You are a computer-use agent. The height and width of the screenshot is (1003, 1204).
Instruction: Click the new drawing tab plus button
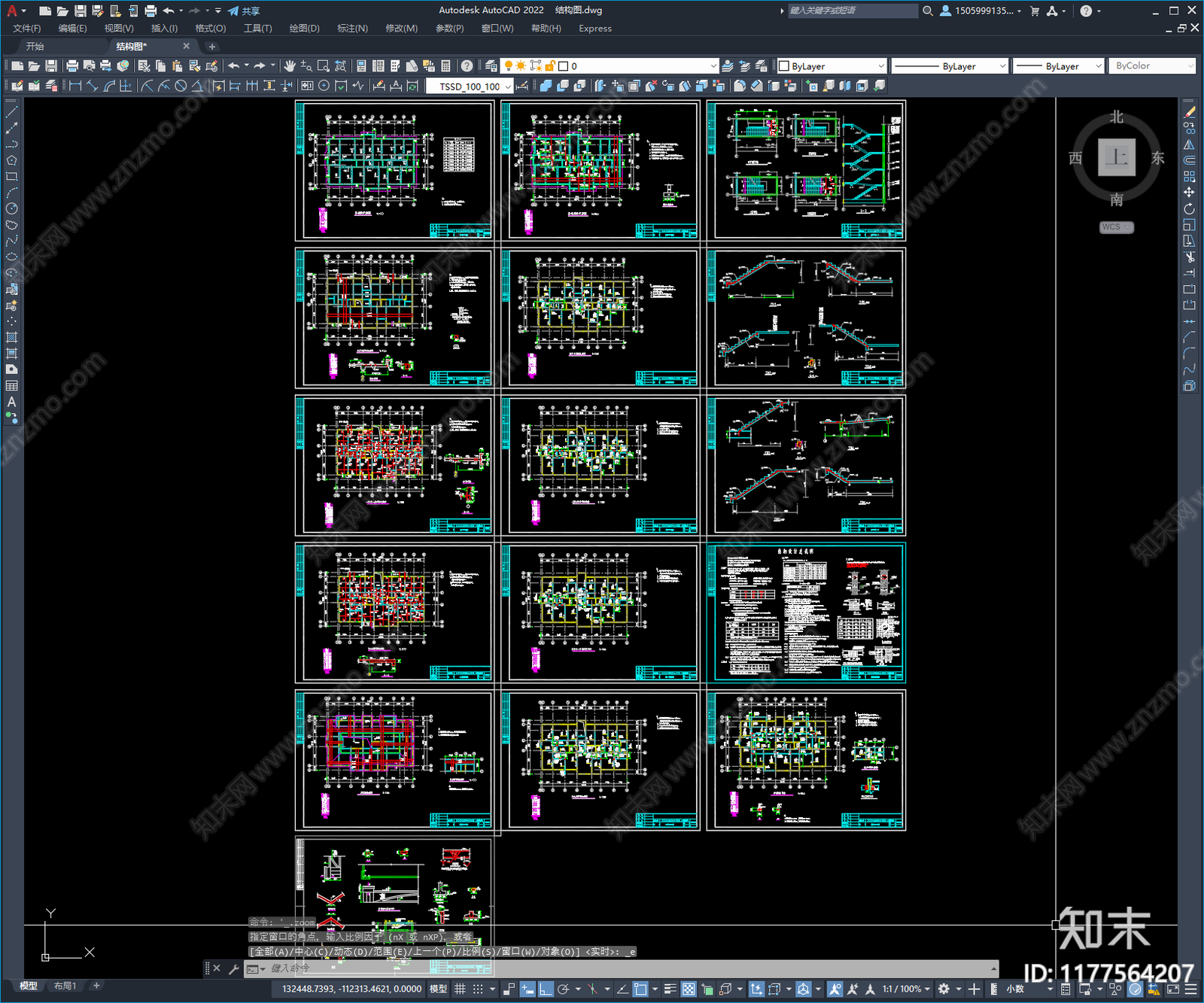(x=211, y=46)
